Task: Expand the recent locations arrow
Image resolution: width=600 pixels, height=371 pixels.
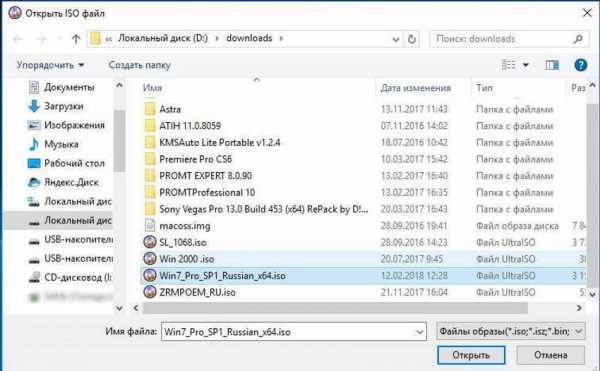Action: click(x=59, y=39)
